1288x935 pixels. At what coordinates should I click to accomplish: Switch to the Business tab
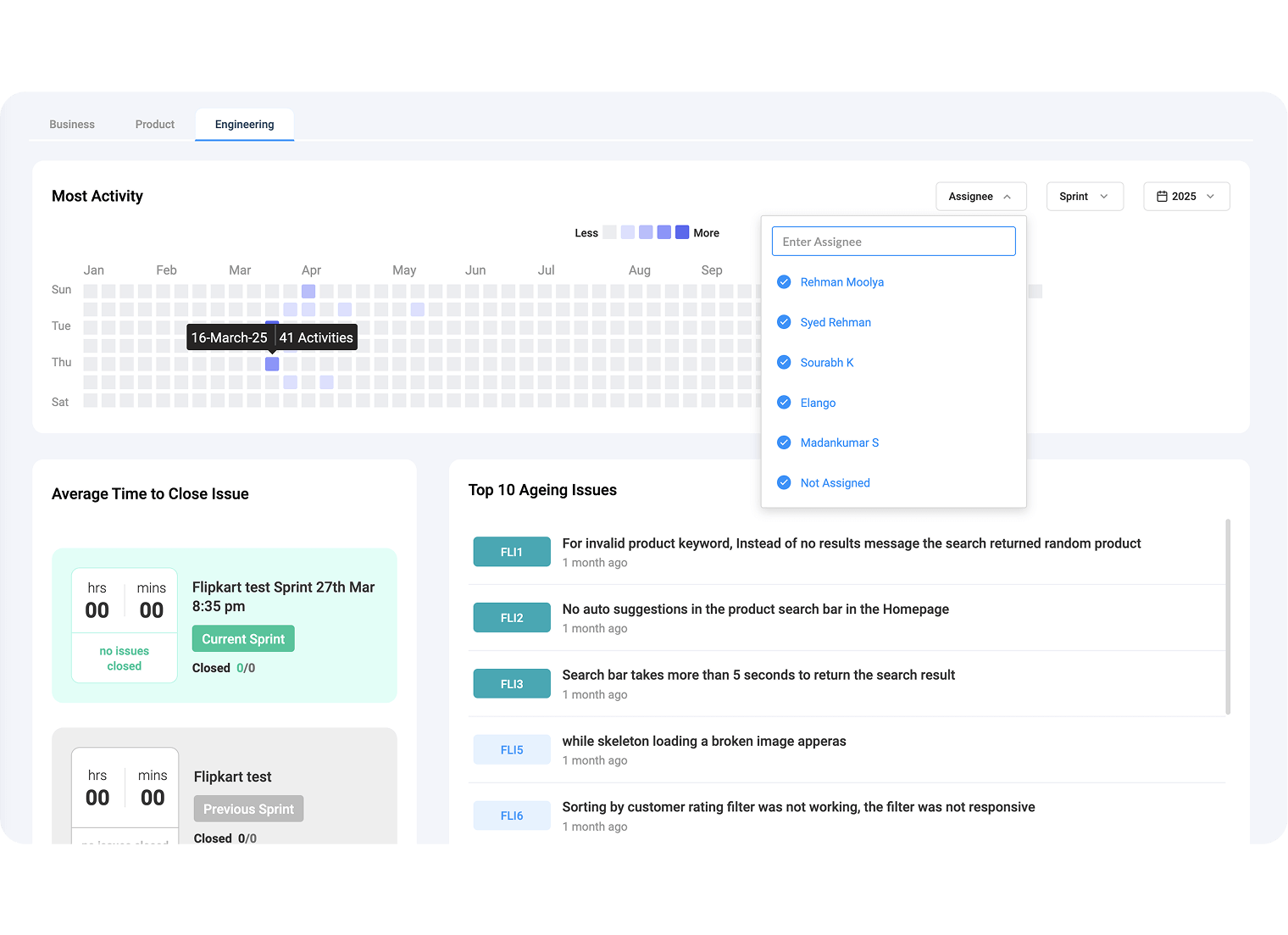(72, 125)
